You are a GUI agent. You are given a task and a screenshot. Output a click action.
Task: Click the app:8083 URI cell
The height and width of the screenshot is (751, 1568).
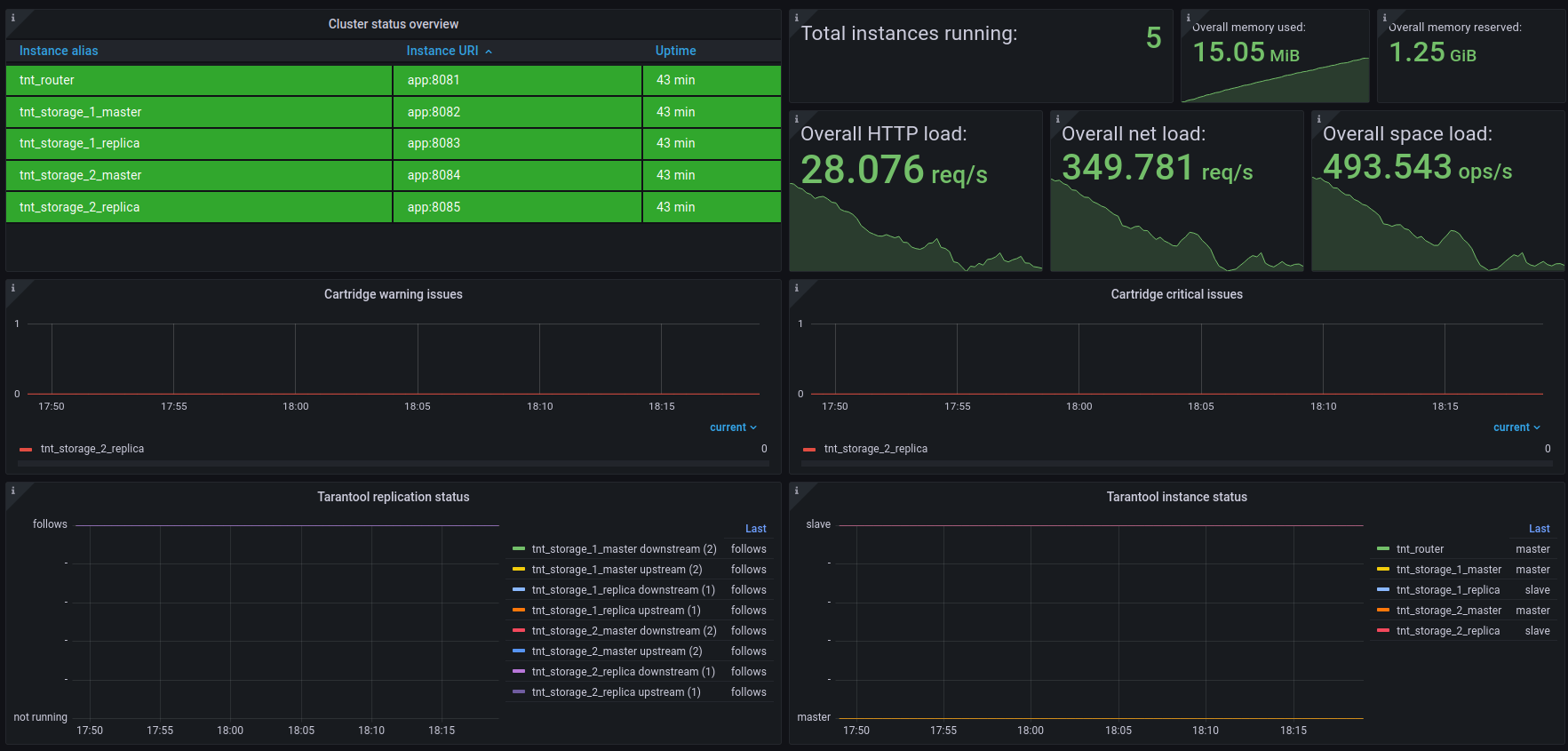517,143
